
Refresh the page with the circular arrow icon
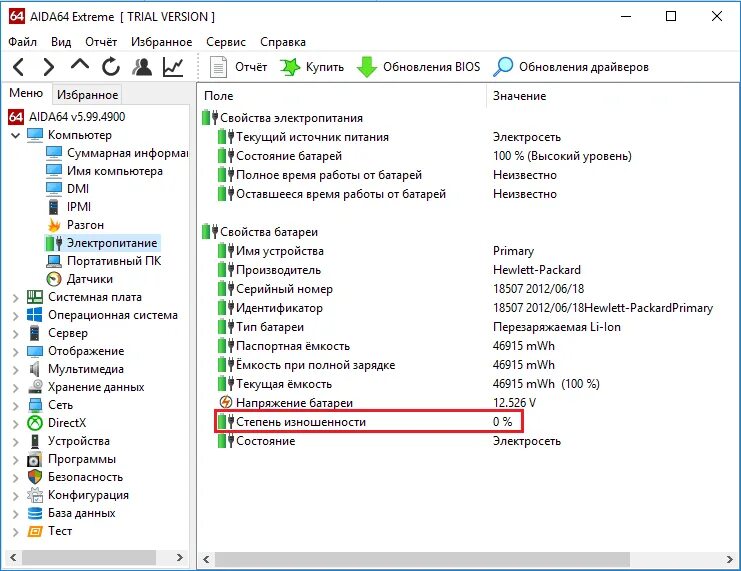pyautogui.click(x=111, y=67)
